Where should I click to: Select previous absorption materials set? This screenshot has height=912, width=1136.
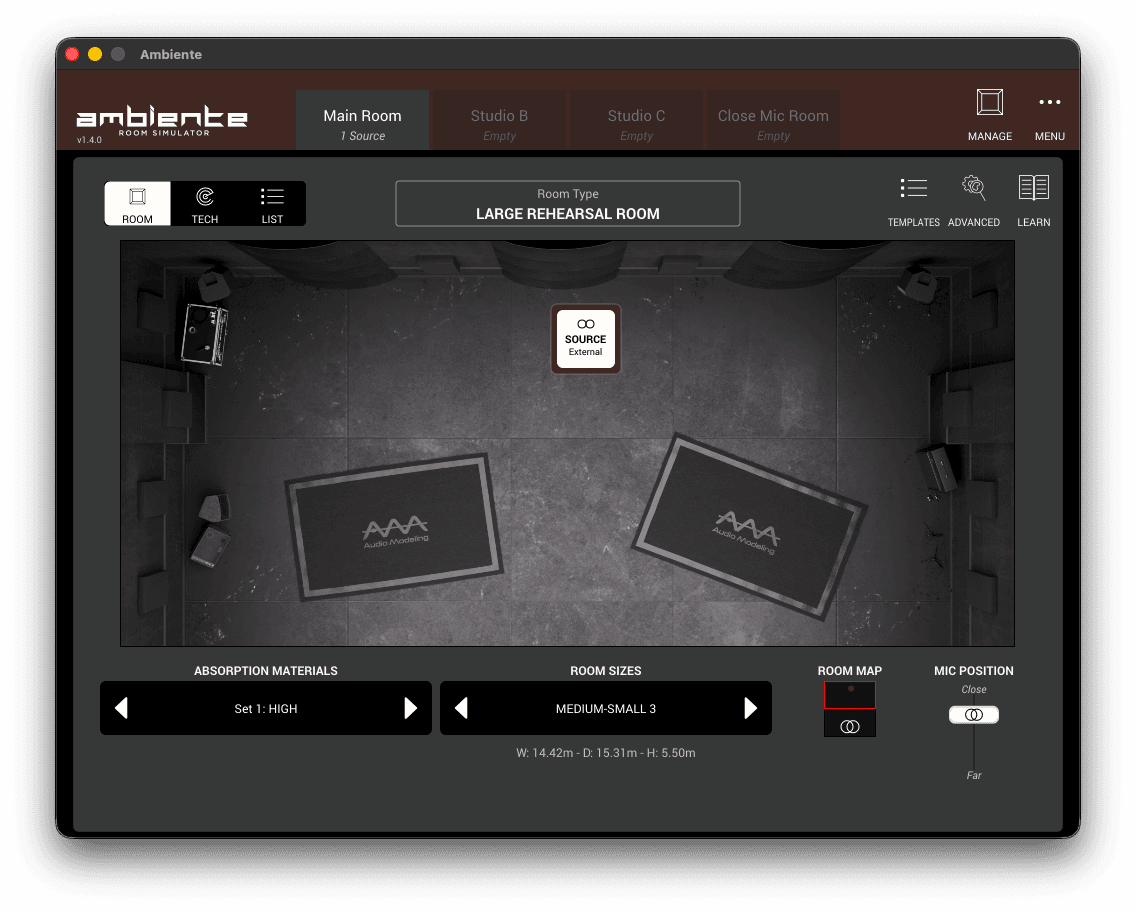click(122, 709)
